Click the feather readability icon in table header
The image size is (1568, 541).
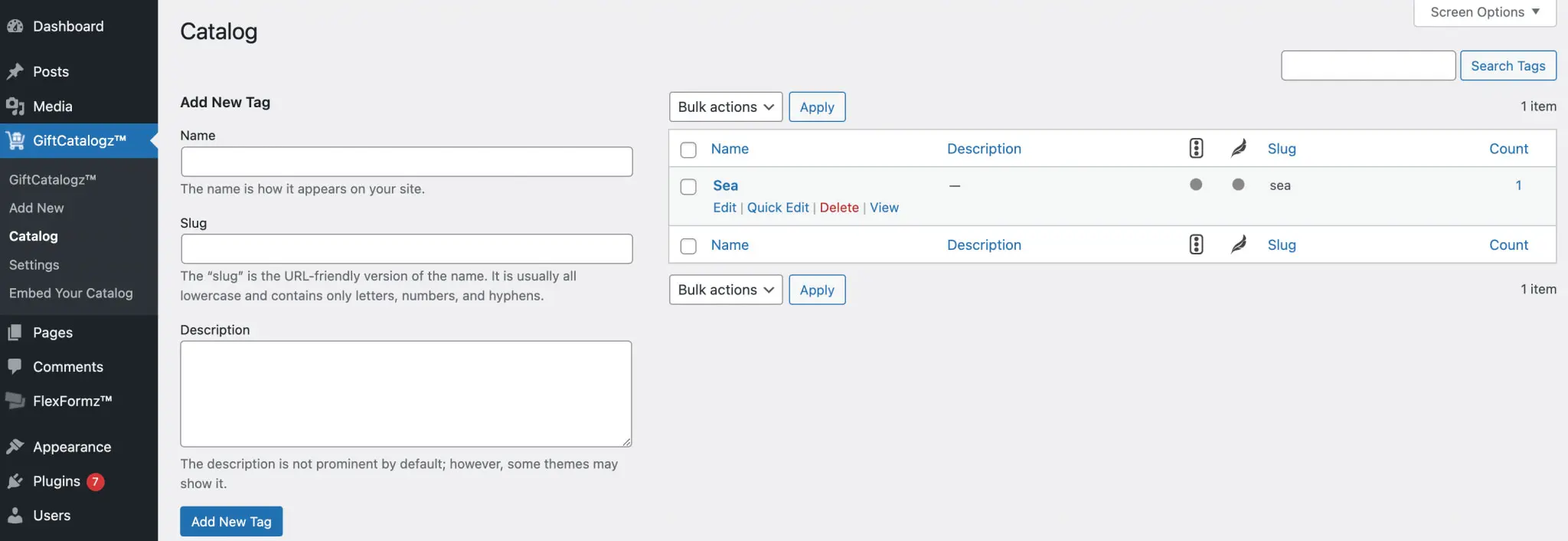click(x=1238, y=149)
